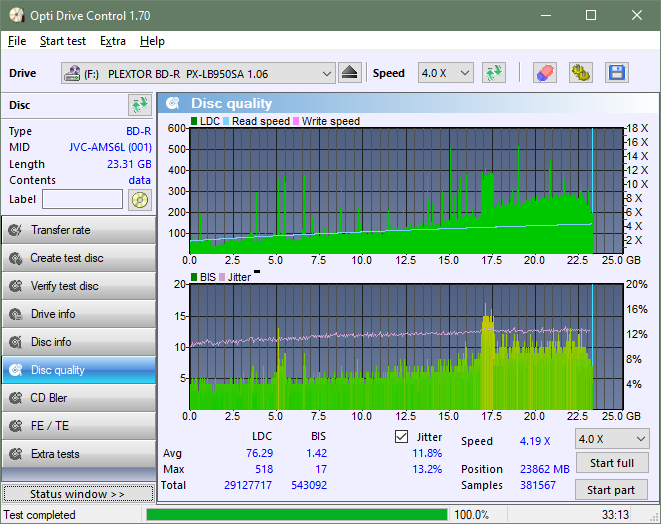Viewport: 661px width, 524px height.
Task: Click the Disc quality sidebar icon
Action: (16, 370)
